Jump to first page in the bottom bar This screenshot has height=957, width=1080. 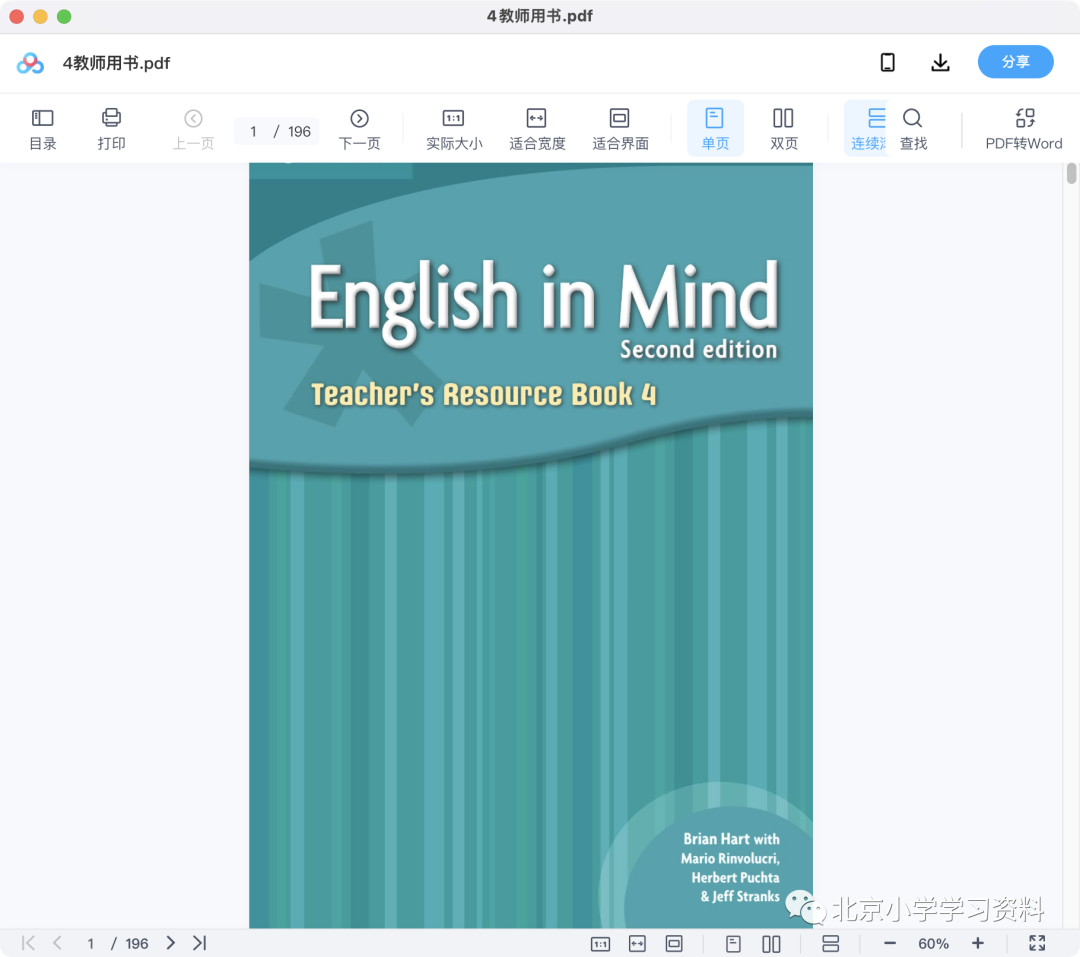28,943
